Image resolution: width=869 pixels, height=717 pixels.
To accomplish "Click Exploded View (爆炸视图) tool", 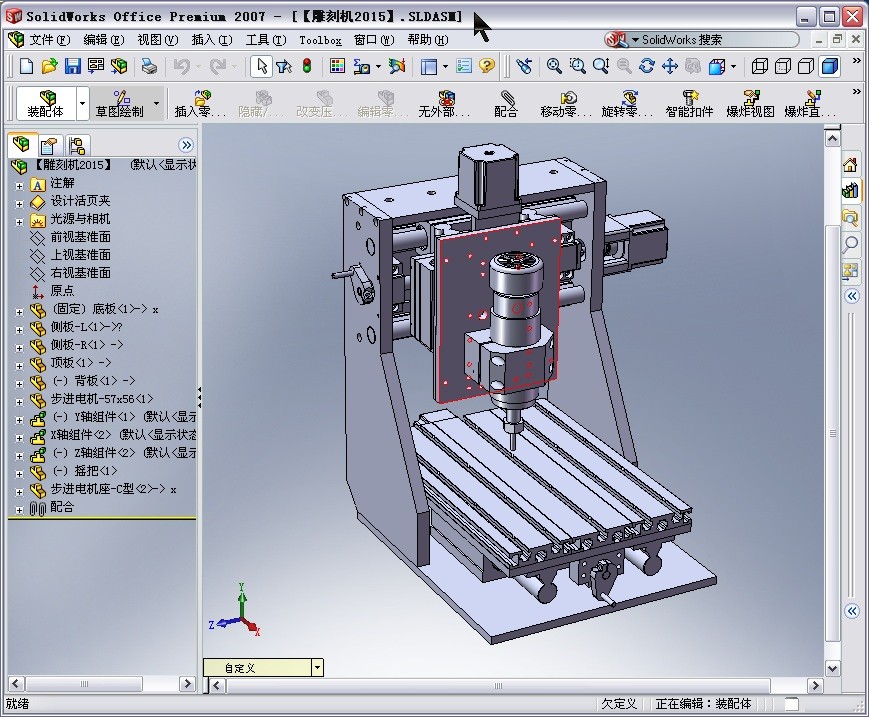I will coord(750,103).
